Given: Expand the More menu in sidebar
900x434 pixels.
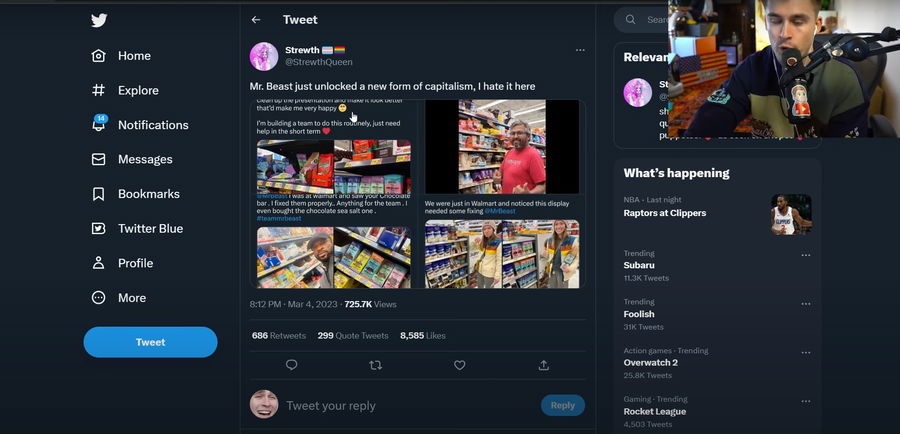Looking at the screenshot, I should click(99, 298).
